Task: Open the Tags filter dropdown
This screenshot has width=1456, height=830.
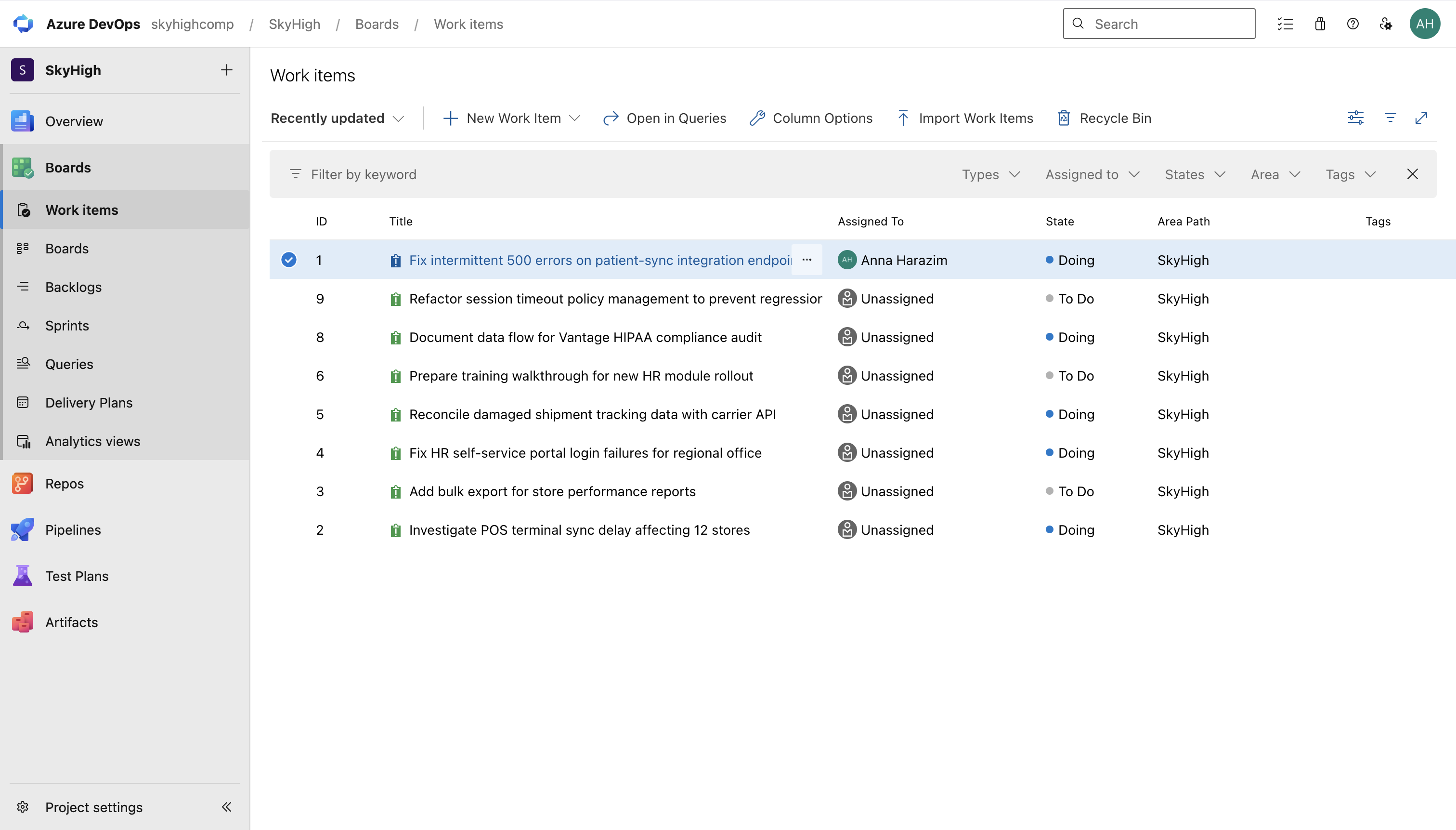Action: tap(1350, 174)
